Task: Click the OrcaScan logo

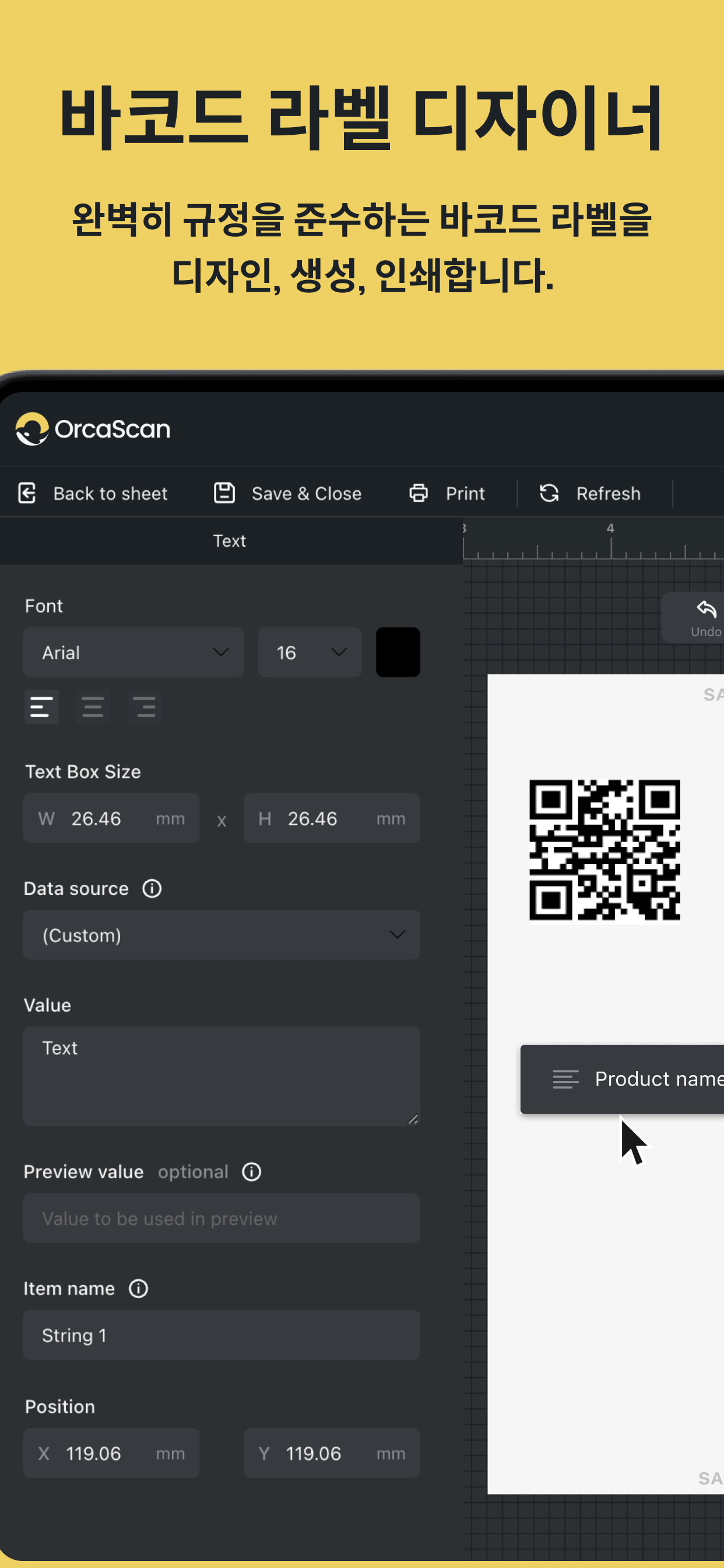Action: coord(93,429)
